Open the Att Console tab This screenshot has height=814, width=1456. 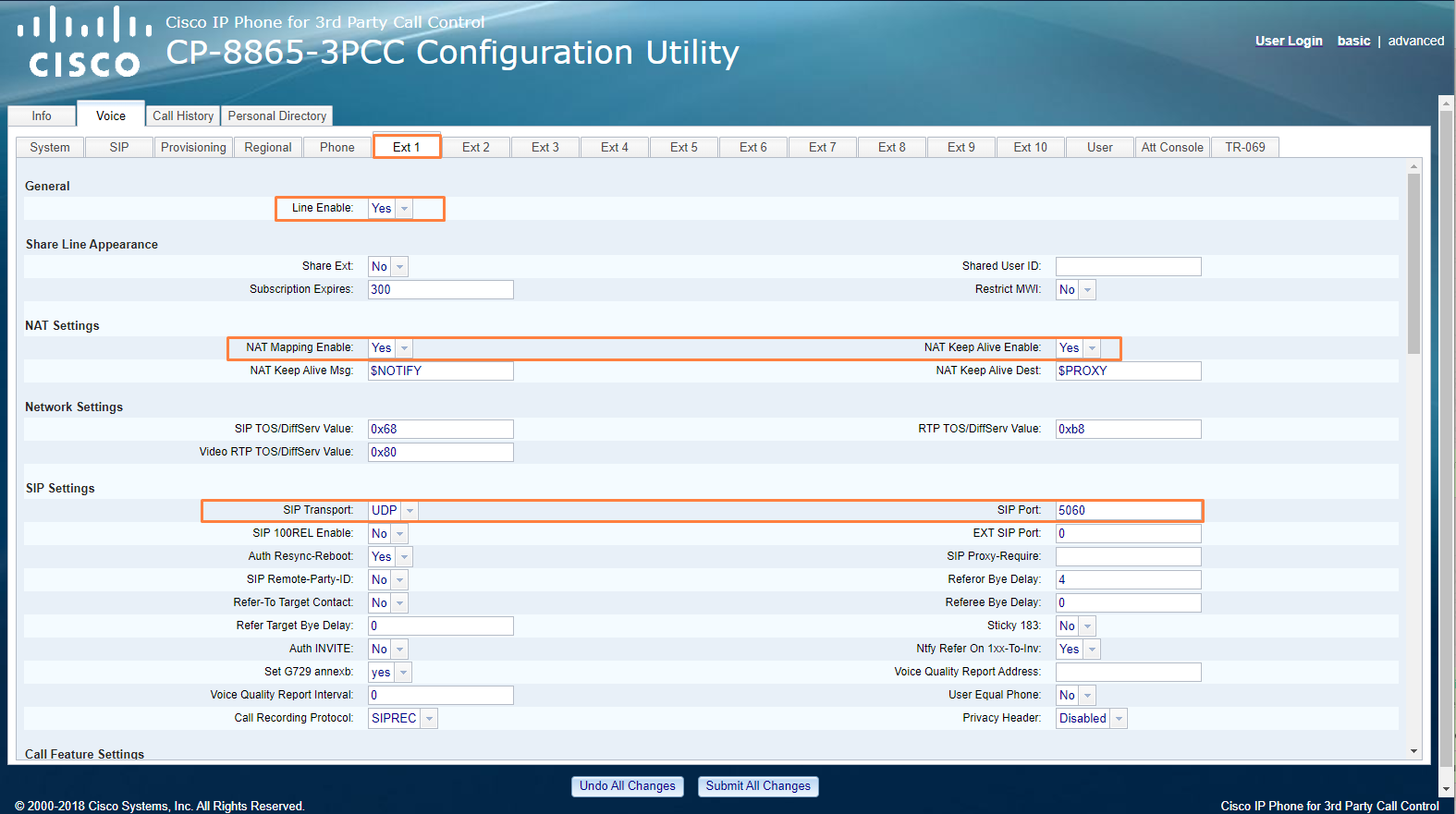pos(1171,148)
